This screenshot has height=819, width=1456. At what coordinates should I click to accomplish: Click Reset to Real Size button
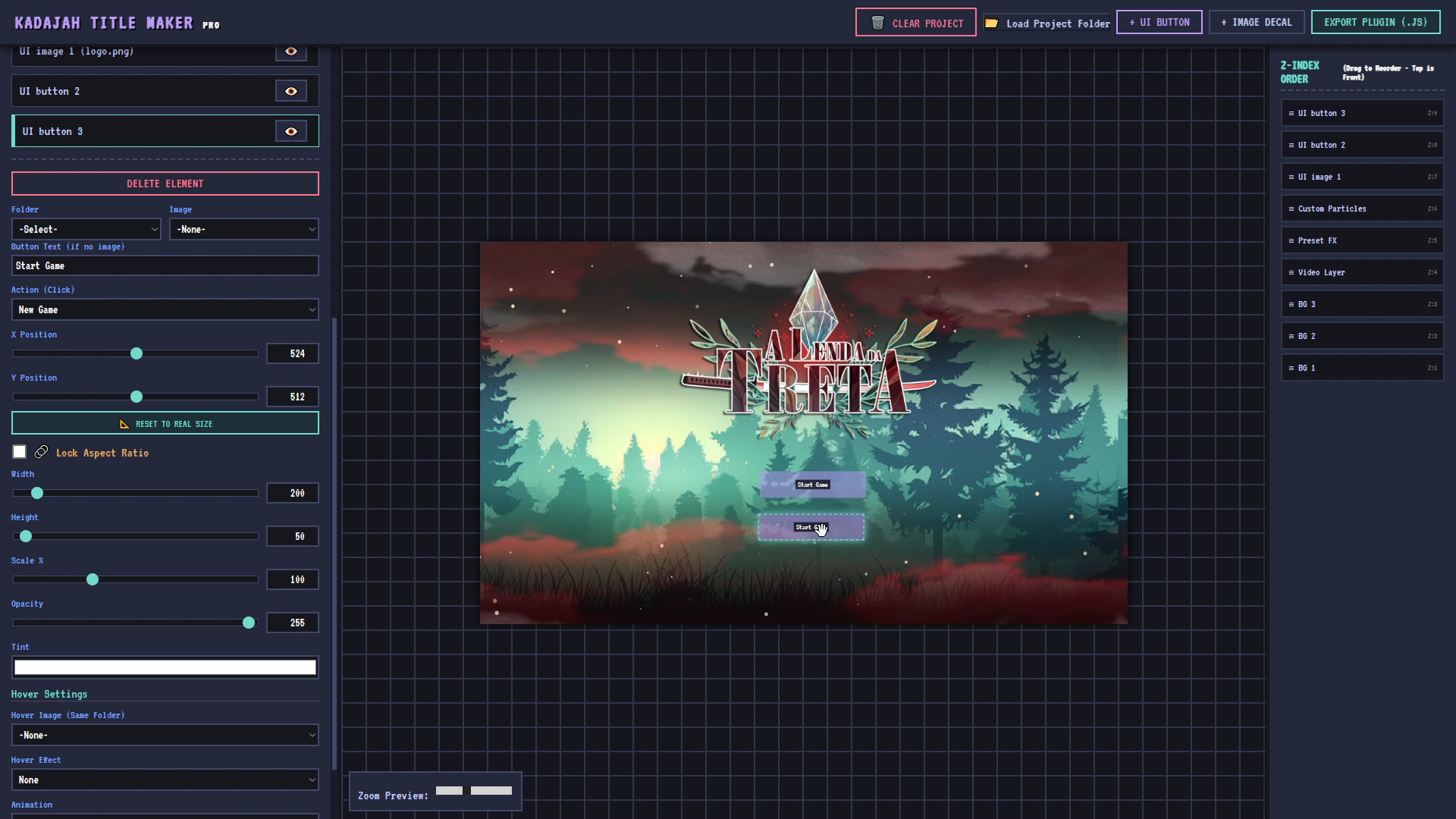pos(165,423)
